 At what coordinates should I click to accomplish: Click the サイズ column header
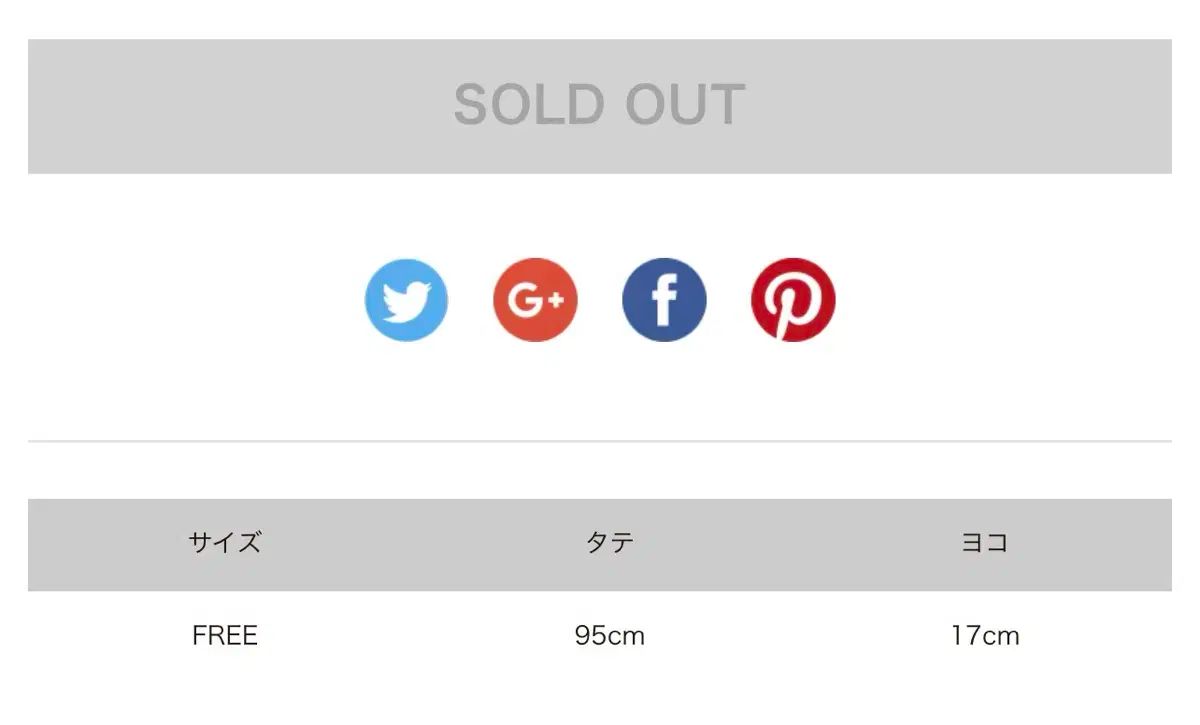(225, 543)
